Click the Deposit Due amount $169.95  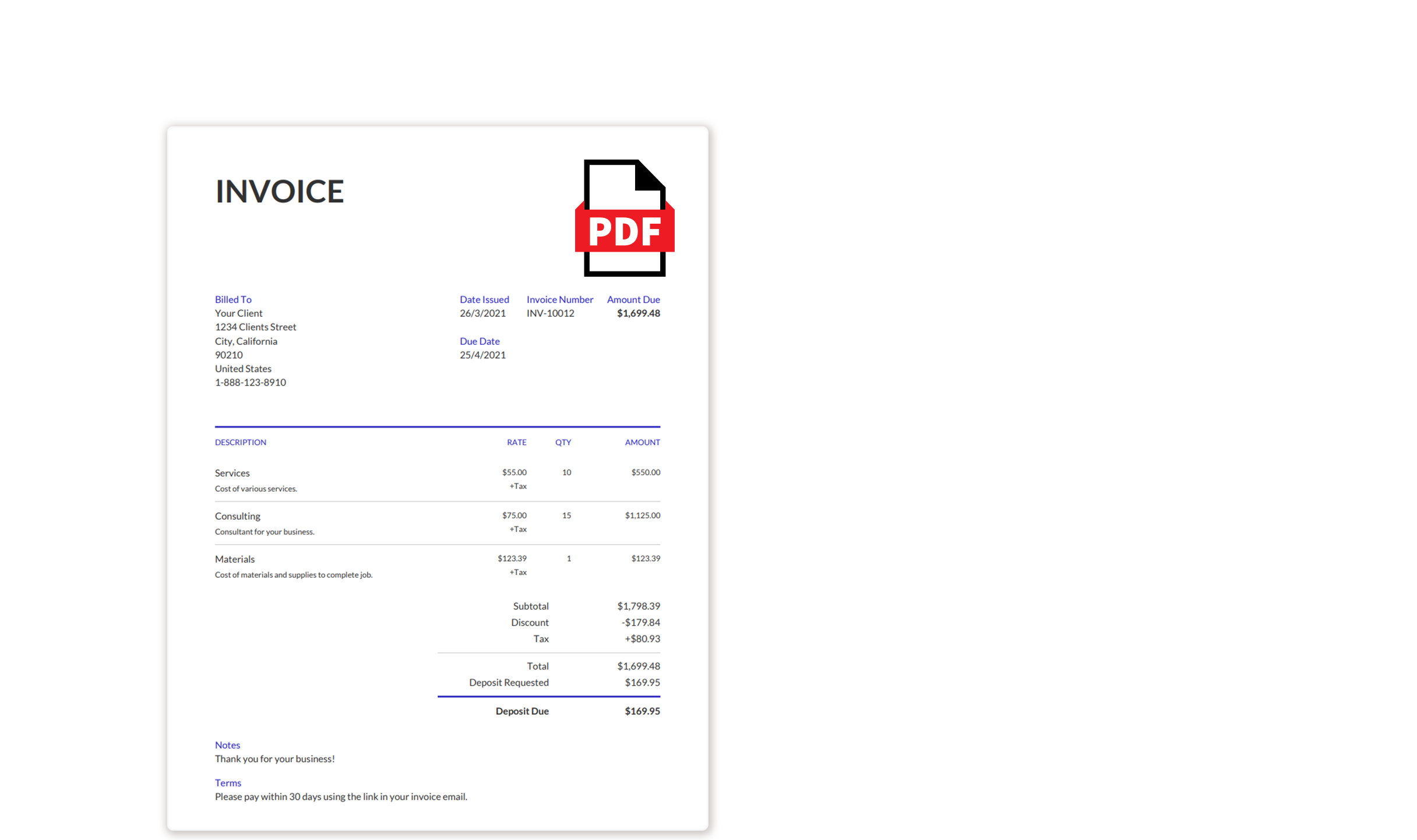tap(642, 711)
